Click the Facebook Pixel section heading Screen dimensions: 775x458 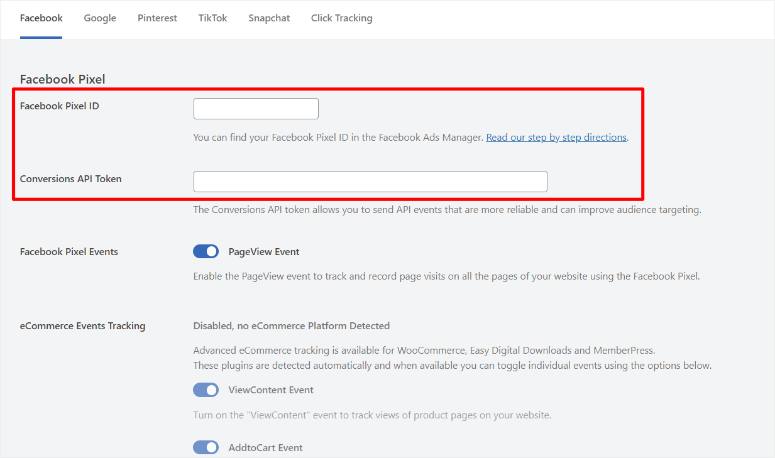63,79
